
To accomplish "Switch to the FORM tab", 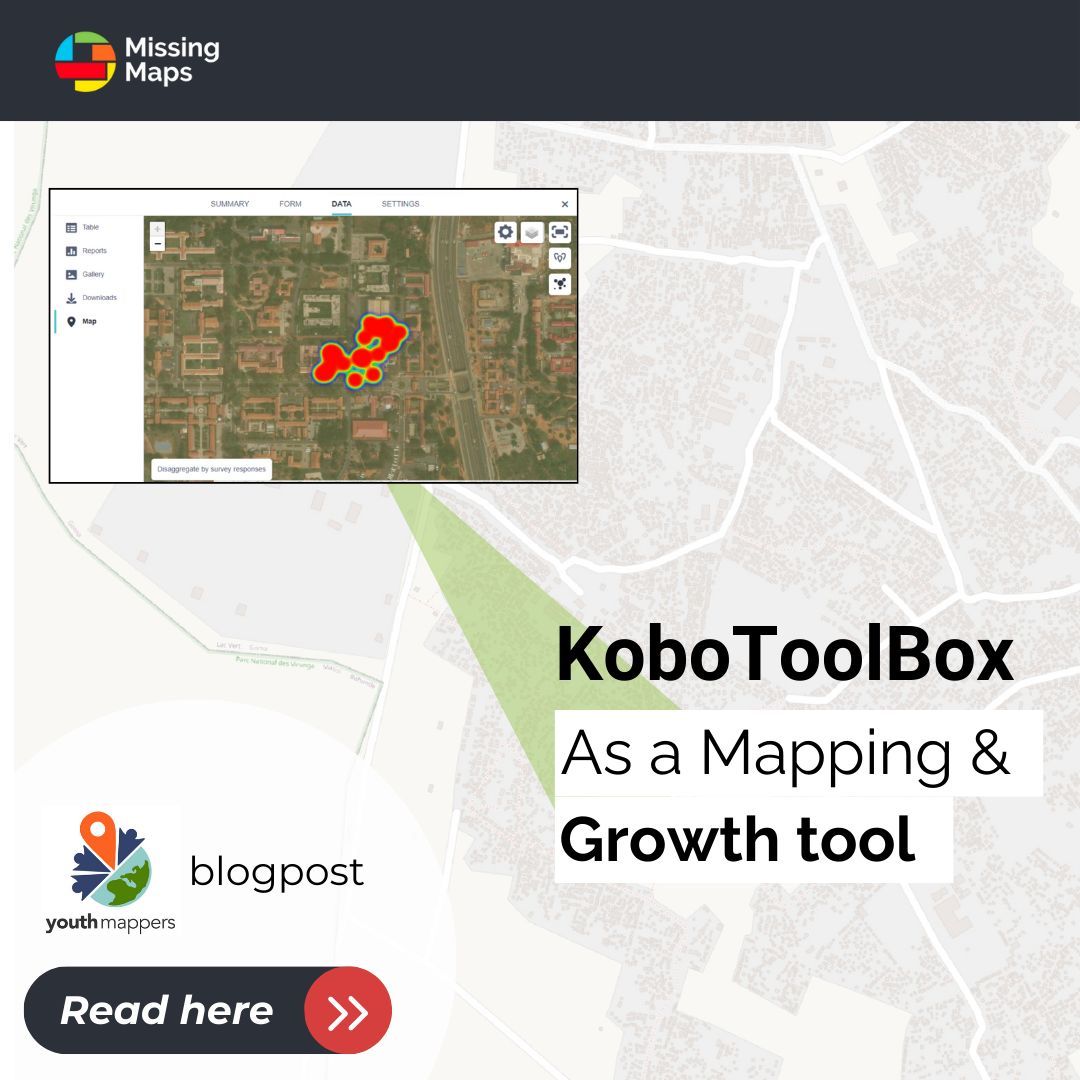I will tap(291, 204).
